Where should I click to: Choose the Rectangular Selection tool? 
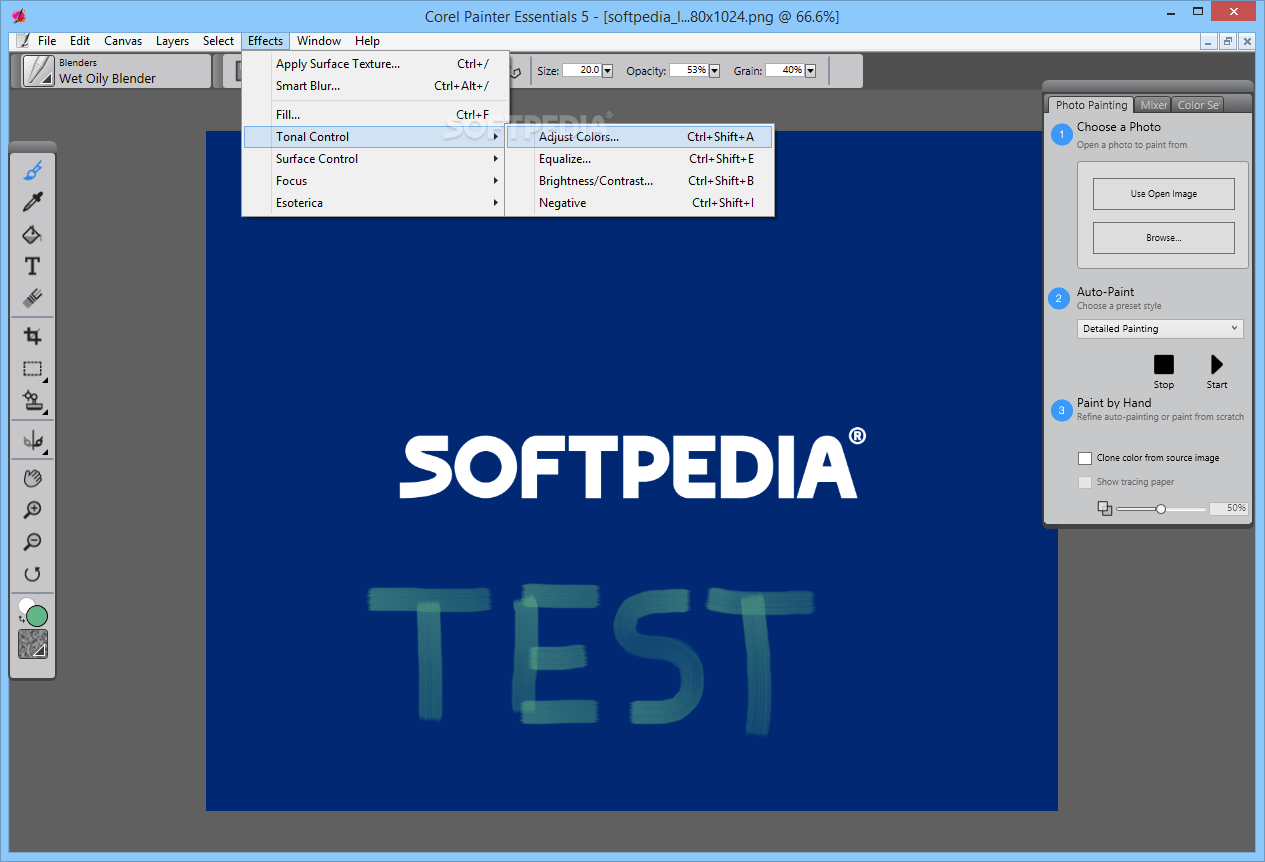(x=33, y=369)
